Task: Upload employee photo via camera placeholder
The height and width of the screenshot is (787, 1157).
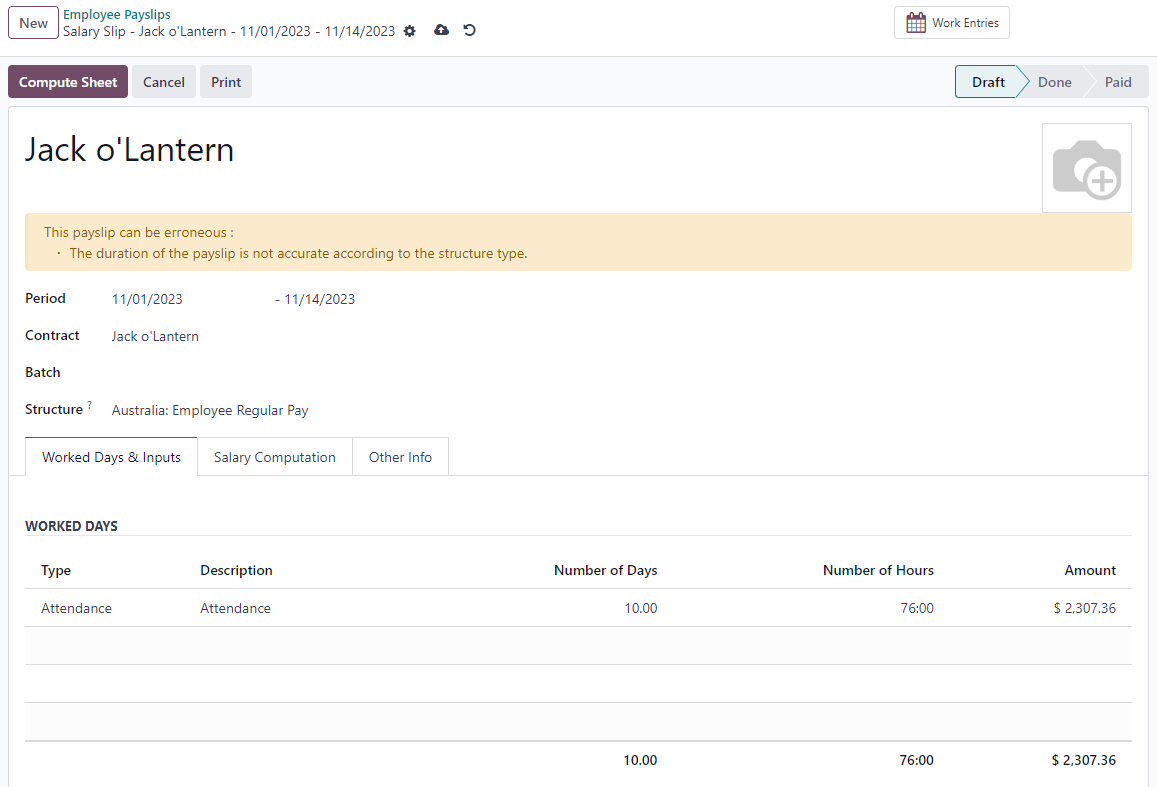Action: 1086,167
